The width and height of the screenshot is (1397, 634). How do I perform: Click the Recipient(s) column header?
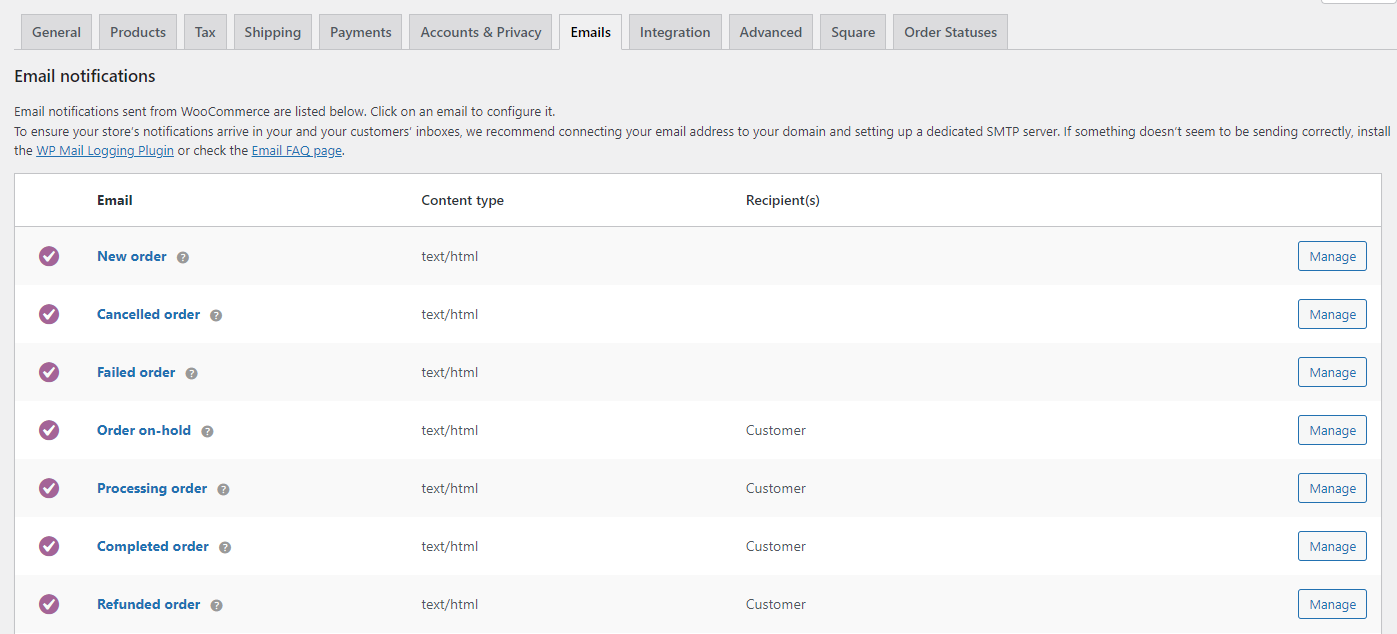[783, 200]
